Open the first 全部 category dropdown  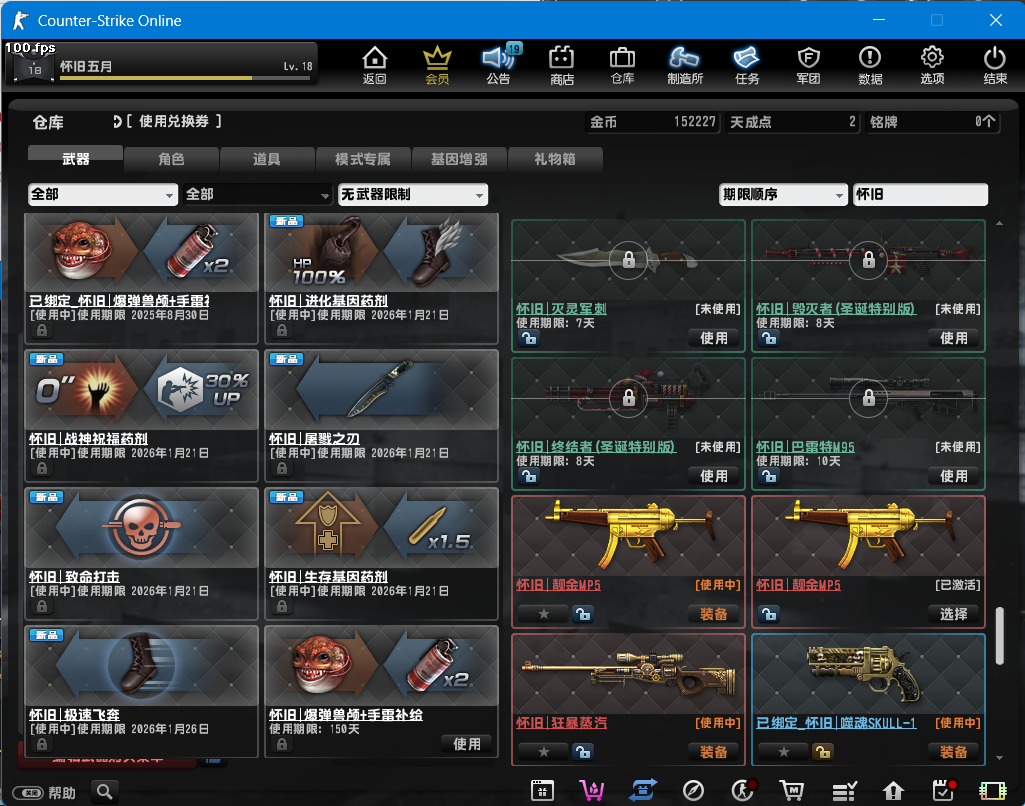click(103, 194)
